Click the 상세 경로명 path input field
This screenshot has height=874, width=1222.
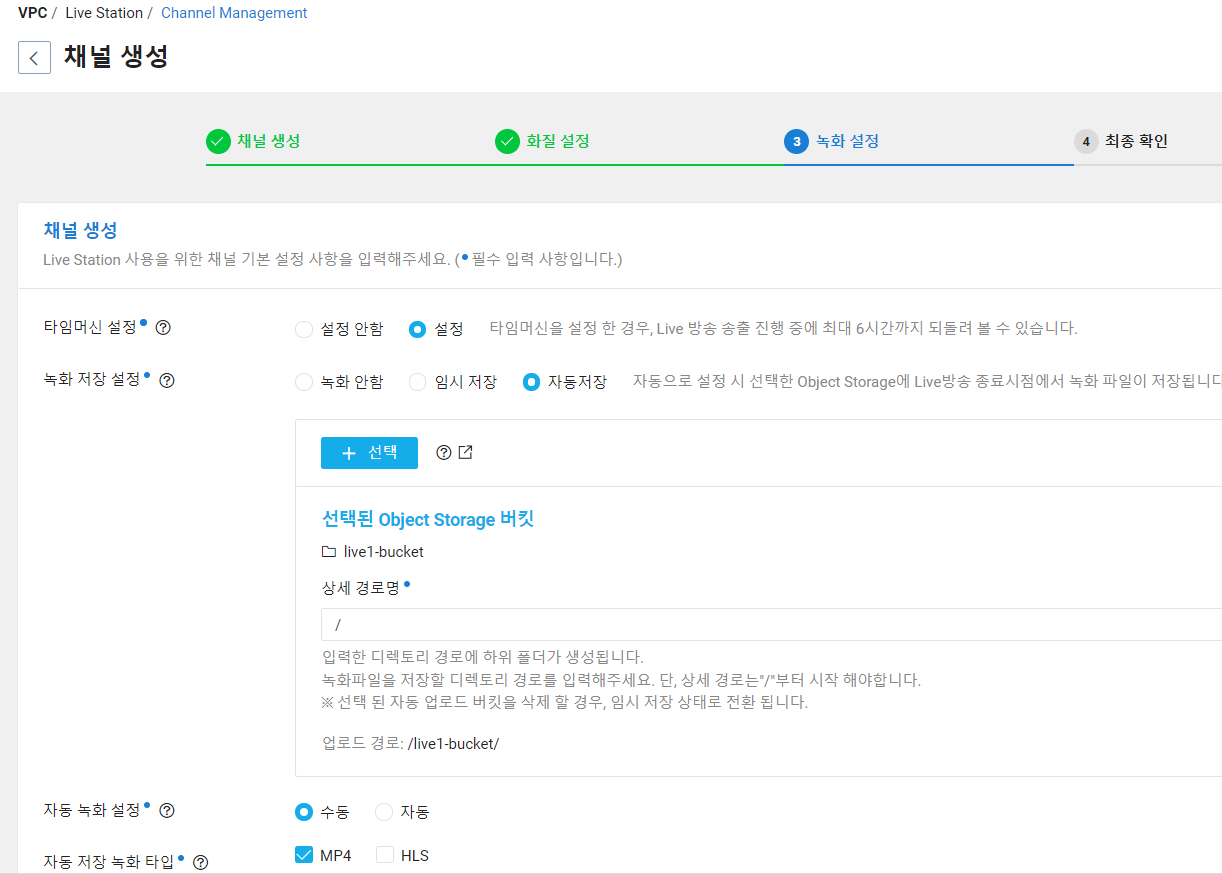(x=600, y=624)
